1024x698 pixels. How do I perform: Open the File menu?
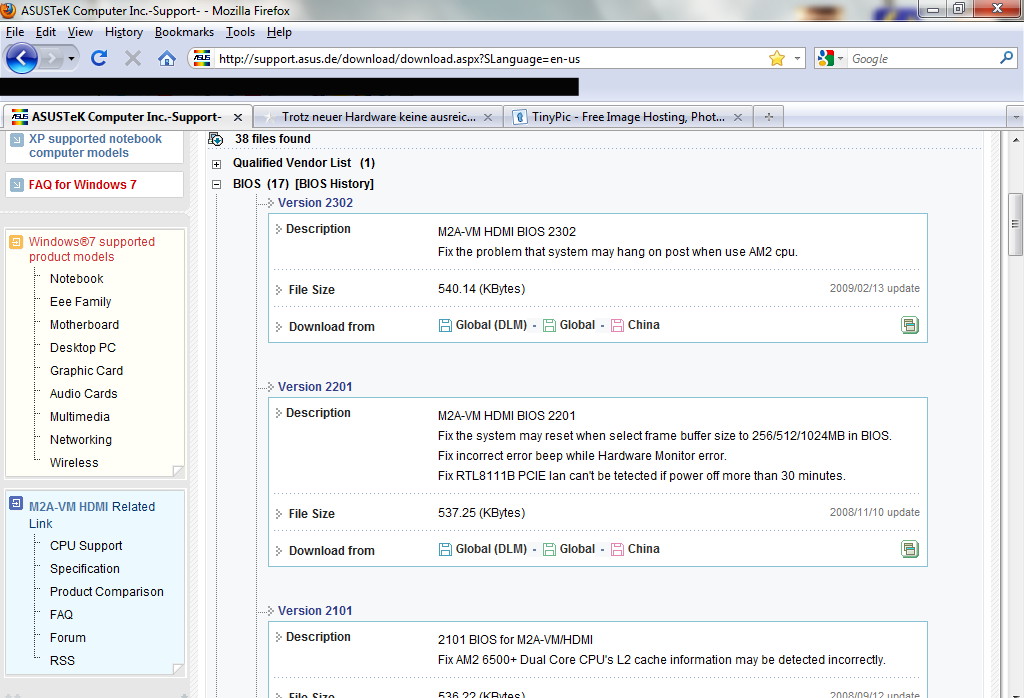pyautogui.click(x=14, y=32)
